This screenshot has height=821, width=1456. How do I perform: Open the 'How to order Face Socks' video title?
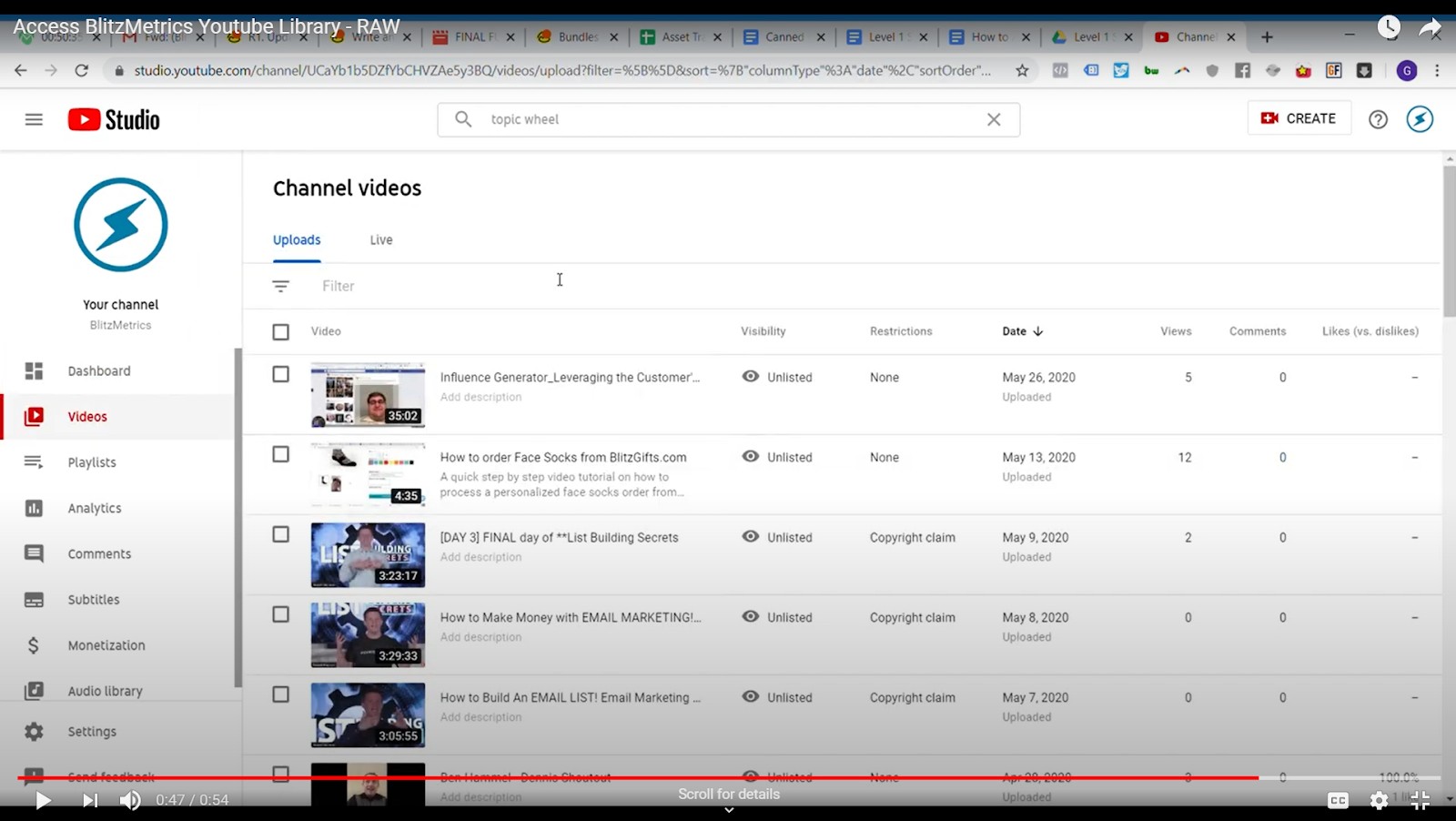(x=563, y=457)
